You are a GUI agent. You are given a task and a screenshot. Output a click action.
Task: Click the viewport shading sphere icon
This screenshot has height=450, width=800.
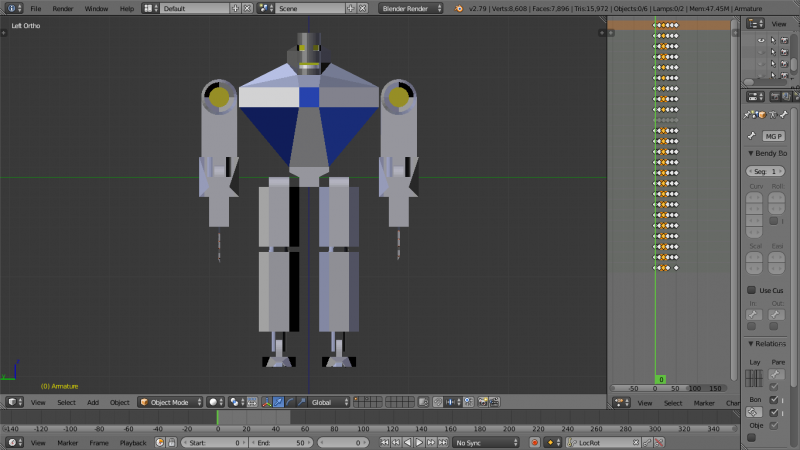[x=214, y=402]
